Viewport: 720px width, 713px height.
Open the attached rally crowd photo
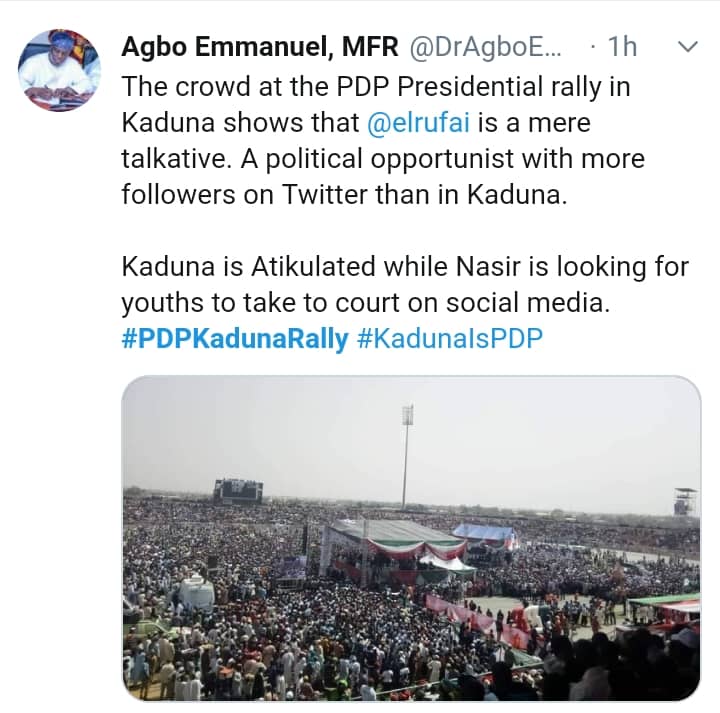411,538
